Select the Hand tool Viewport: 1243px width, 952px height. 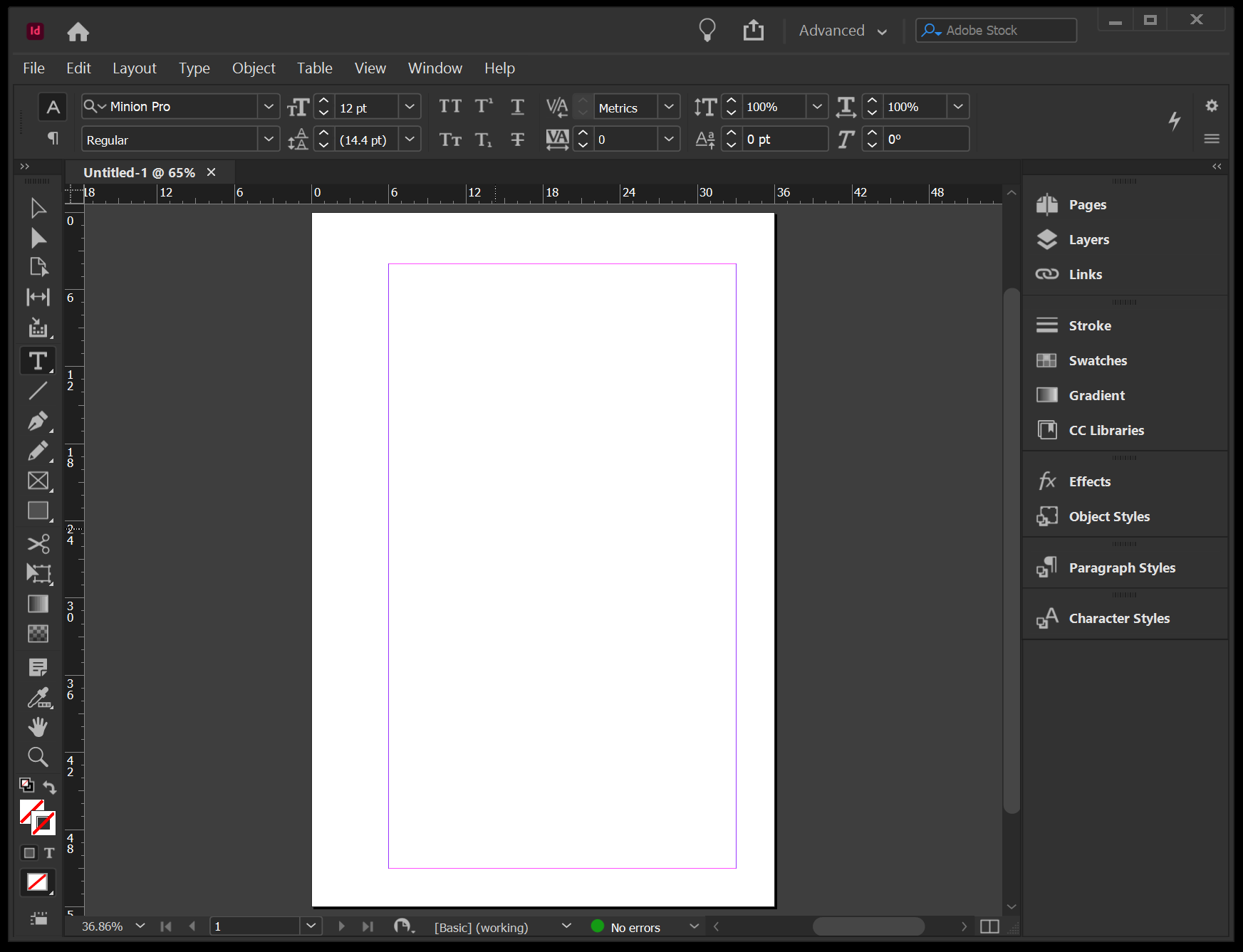point(38,727)
